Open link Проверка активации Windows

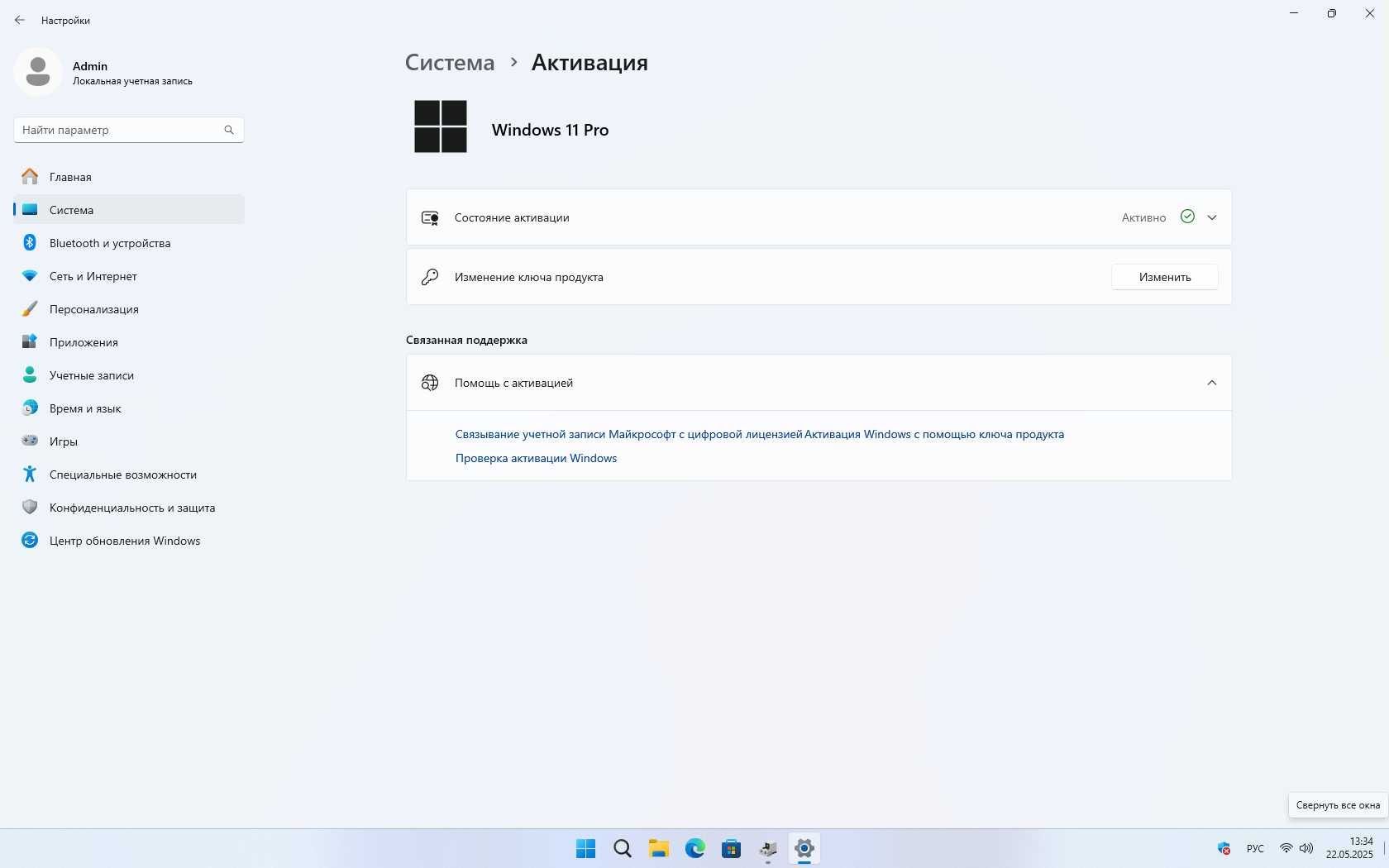536,458
